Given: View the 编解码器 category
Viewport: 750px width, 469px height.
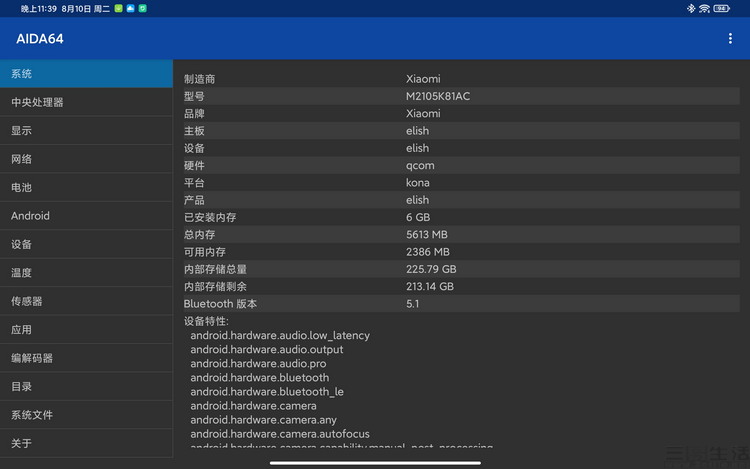Looking at the screenshot, I should (86, 358).
